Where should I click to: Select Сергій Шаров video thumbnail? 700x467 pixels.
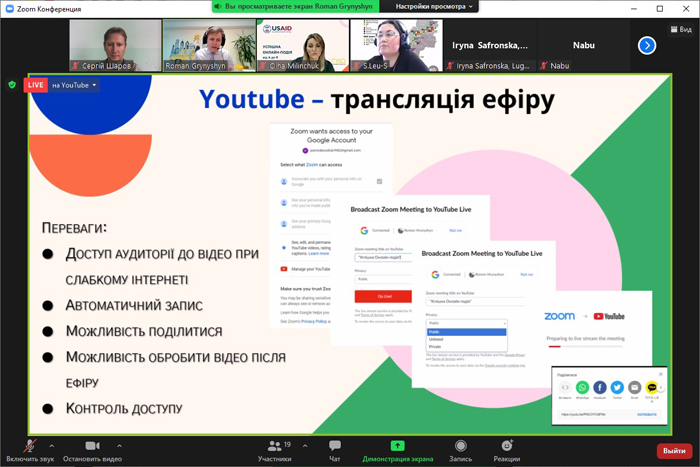pos(115,45)
